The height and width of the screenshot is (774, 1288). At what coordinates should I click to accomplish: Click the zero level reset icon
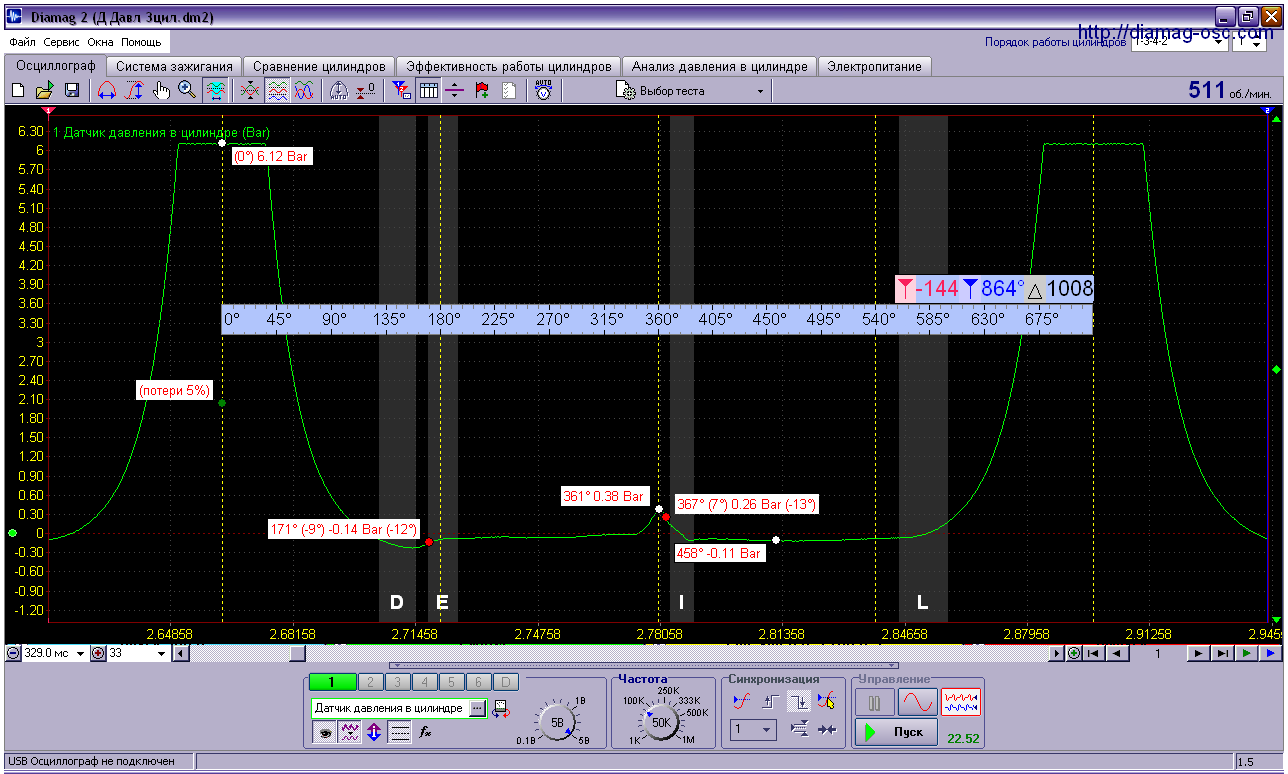[x=365, y=91]
